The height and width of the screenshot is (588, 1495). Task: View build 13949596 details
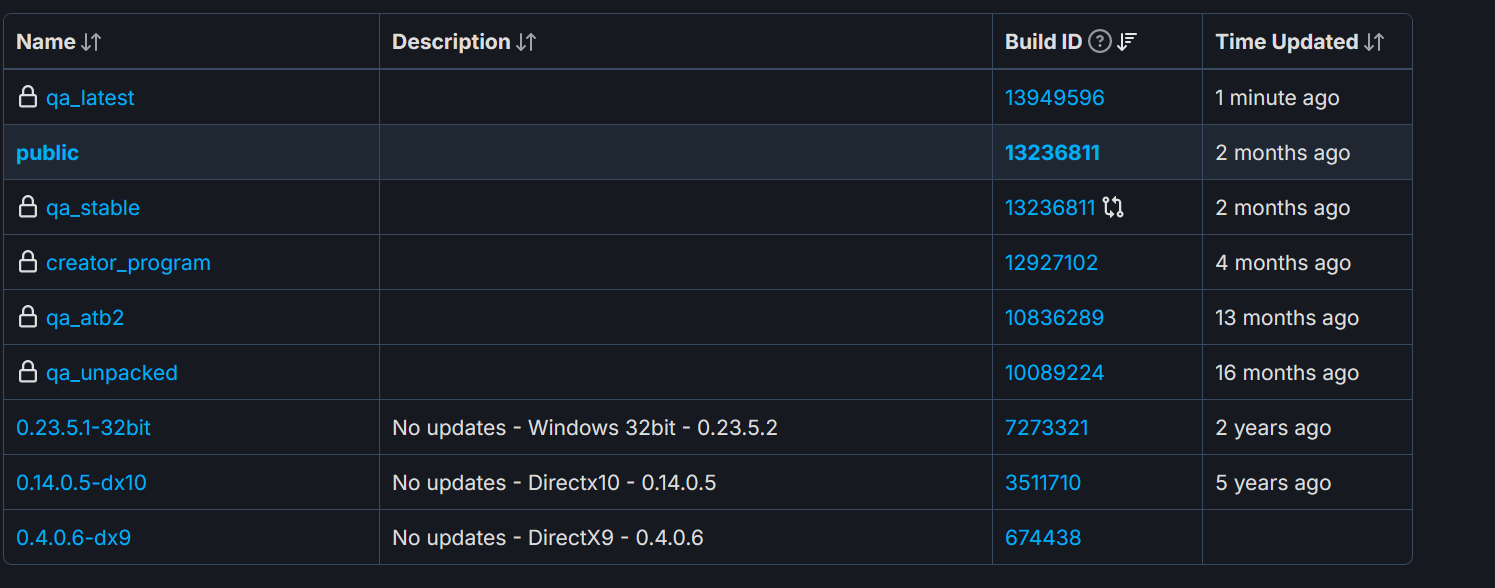pos(1054,98)
